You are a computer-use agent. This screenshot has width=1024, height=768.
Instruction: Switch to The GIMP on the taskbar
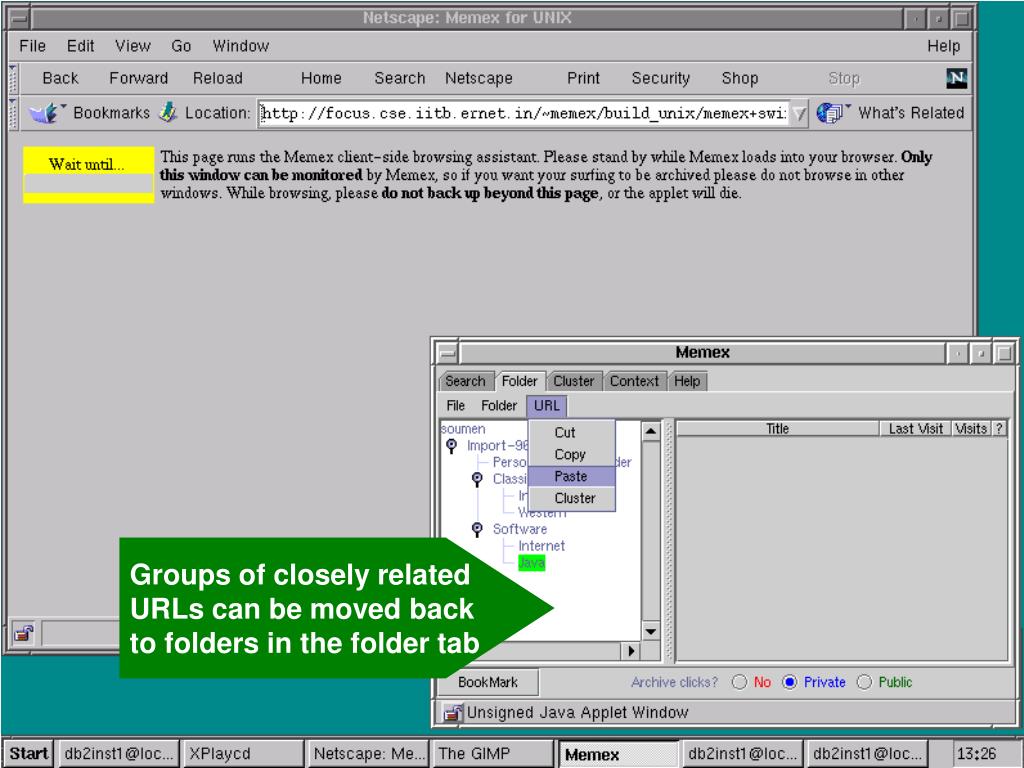[493, 754]
